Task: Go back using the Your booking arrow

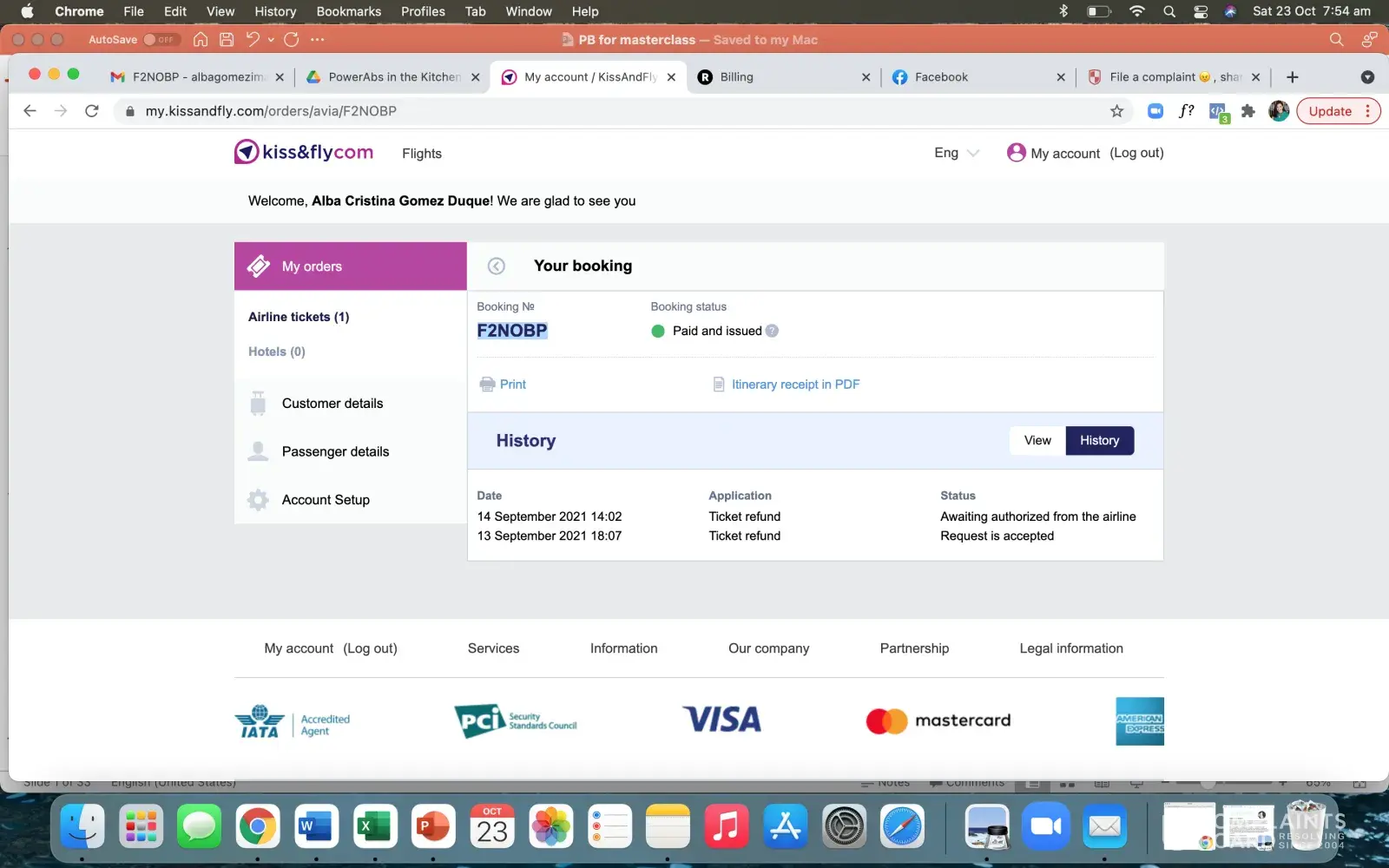Action: click(x=496, y=266)
